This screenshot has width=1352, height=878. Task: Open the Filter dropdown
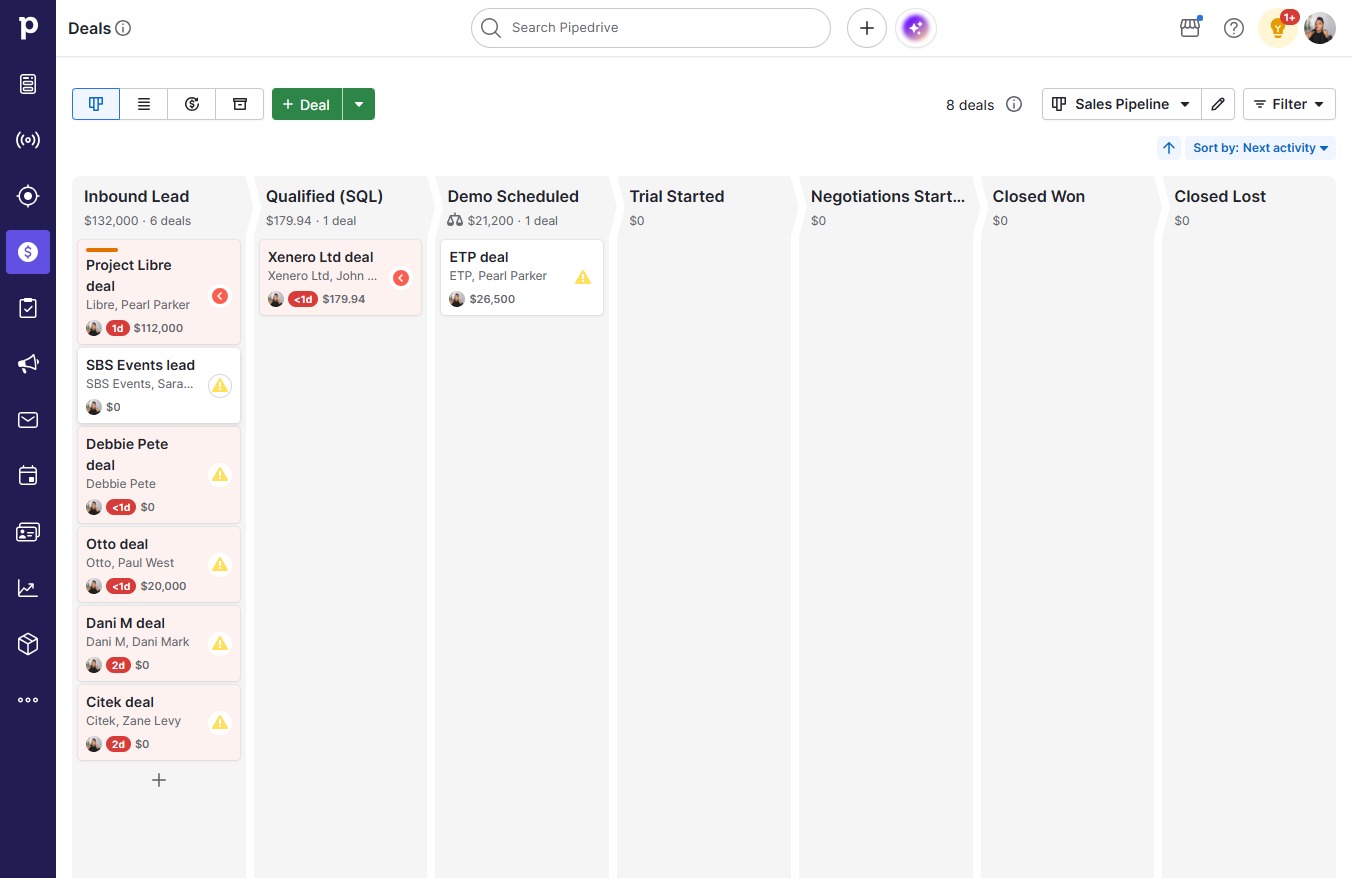click(x=1289, y=104)
